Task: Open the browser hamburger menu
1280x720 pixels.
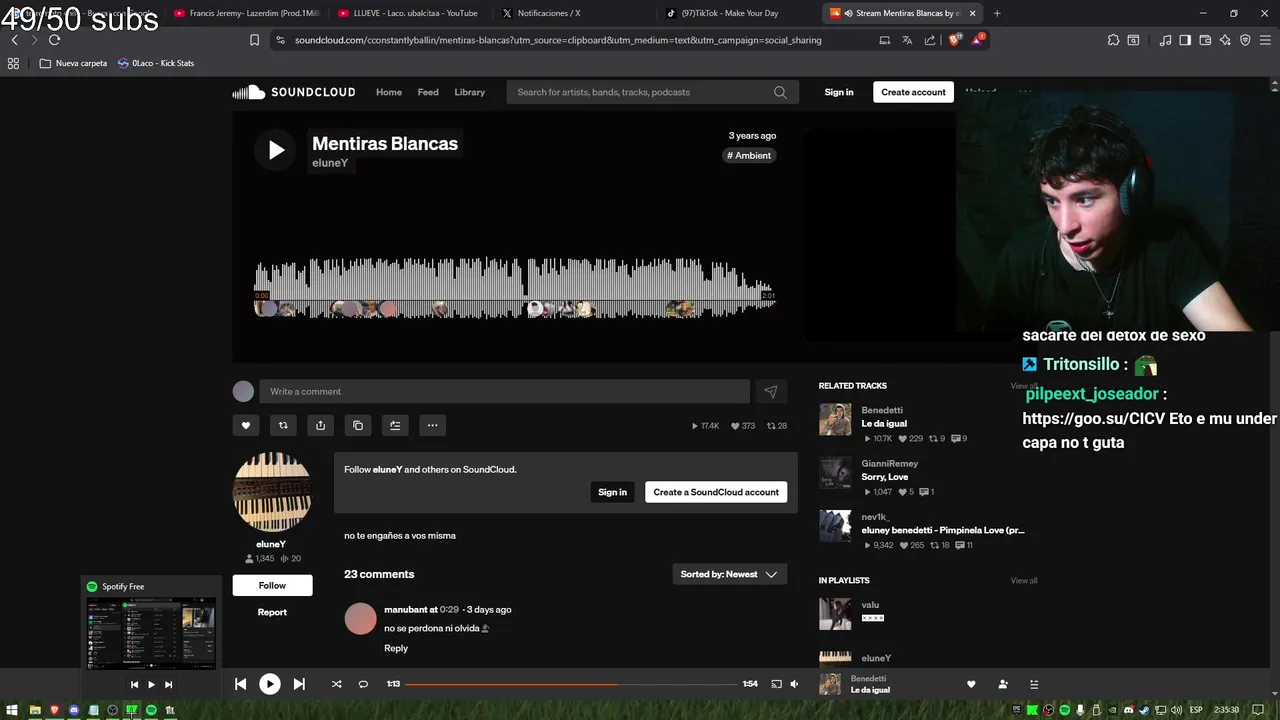Action: 1265,40
